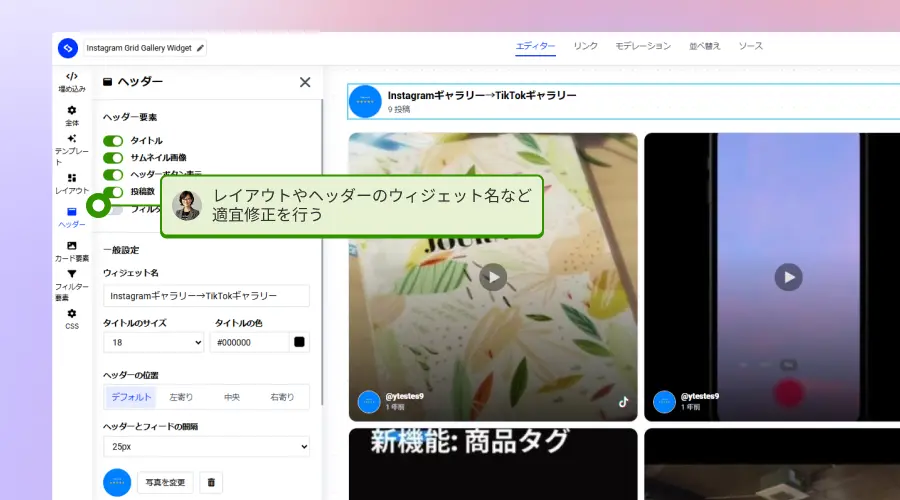Screen dimensions: 900x500
Task: Click the ヘッダー要素 section heading
Action: click(x=130, y=117)
